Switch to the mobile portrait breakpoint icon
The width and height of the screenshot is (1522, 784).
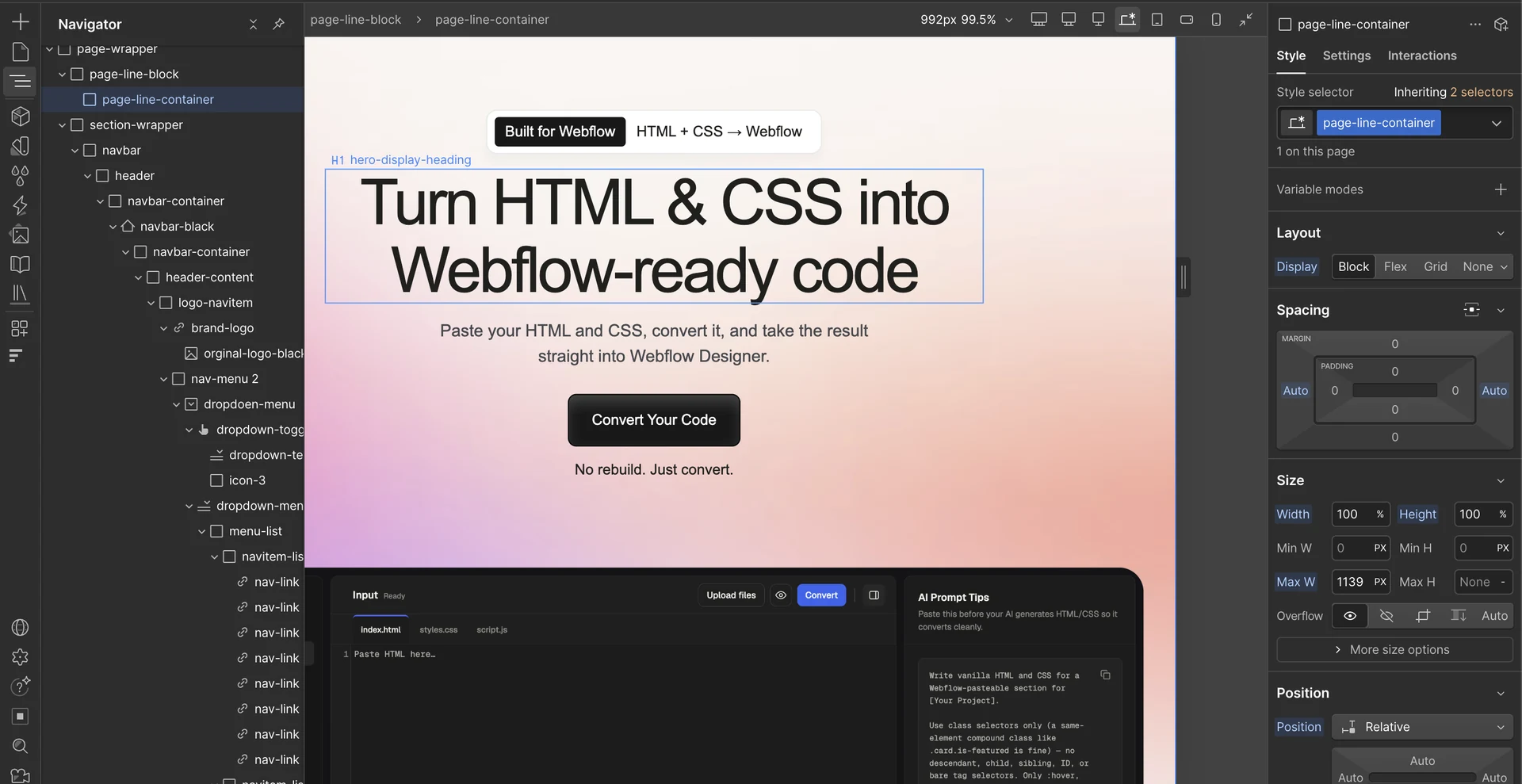[1216, 19]
